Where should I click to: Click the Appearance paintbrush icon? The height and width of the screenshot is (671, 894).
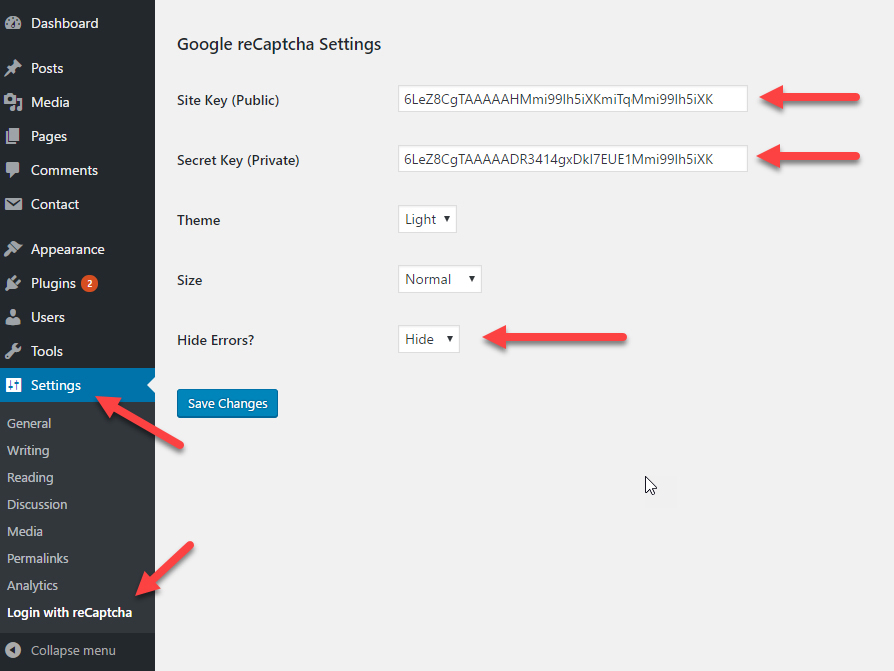tap(13, 249)
